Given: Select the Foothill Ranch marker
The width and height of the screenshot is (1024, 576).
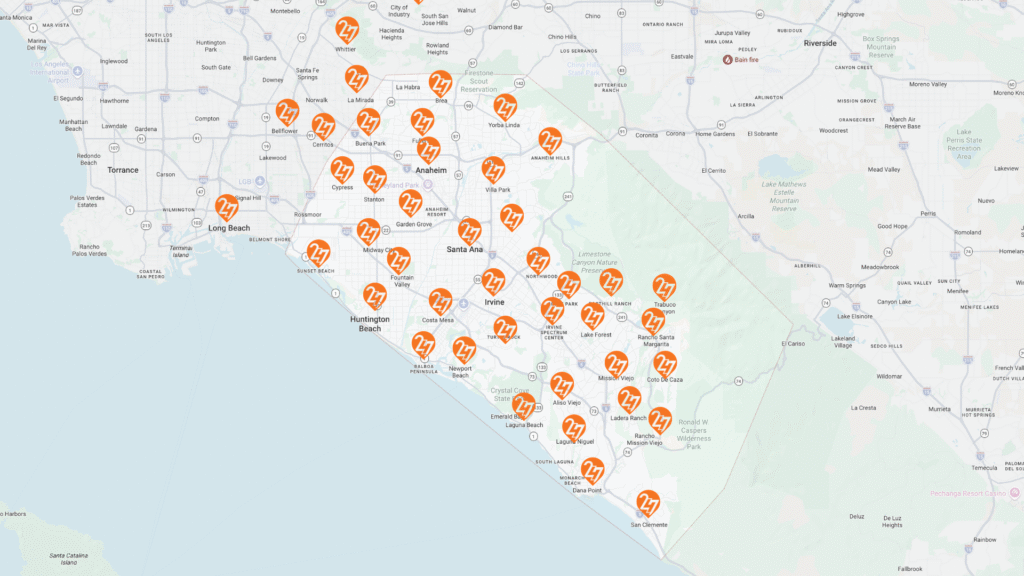Looking at the screenshot, I should coord(611,282).
